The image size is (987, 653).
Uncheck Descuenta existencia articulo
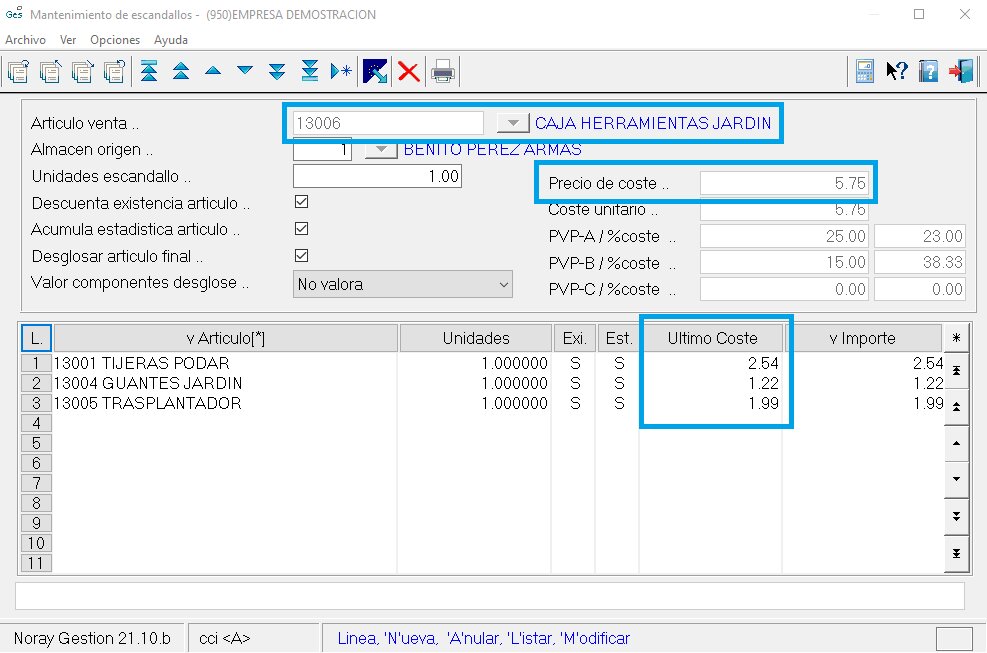[302, 202]
